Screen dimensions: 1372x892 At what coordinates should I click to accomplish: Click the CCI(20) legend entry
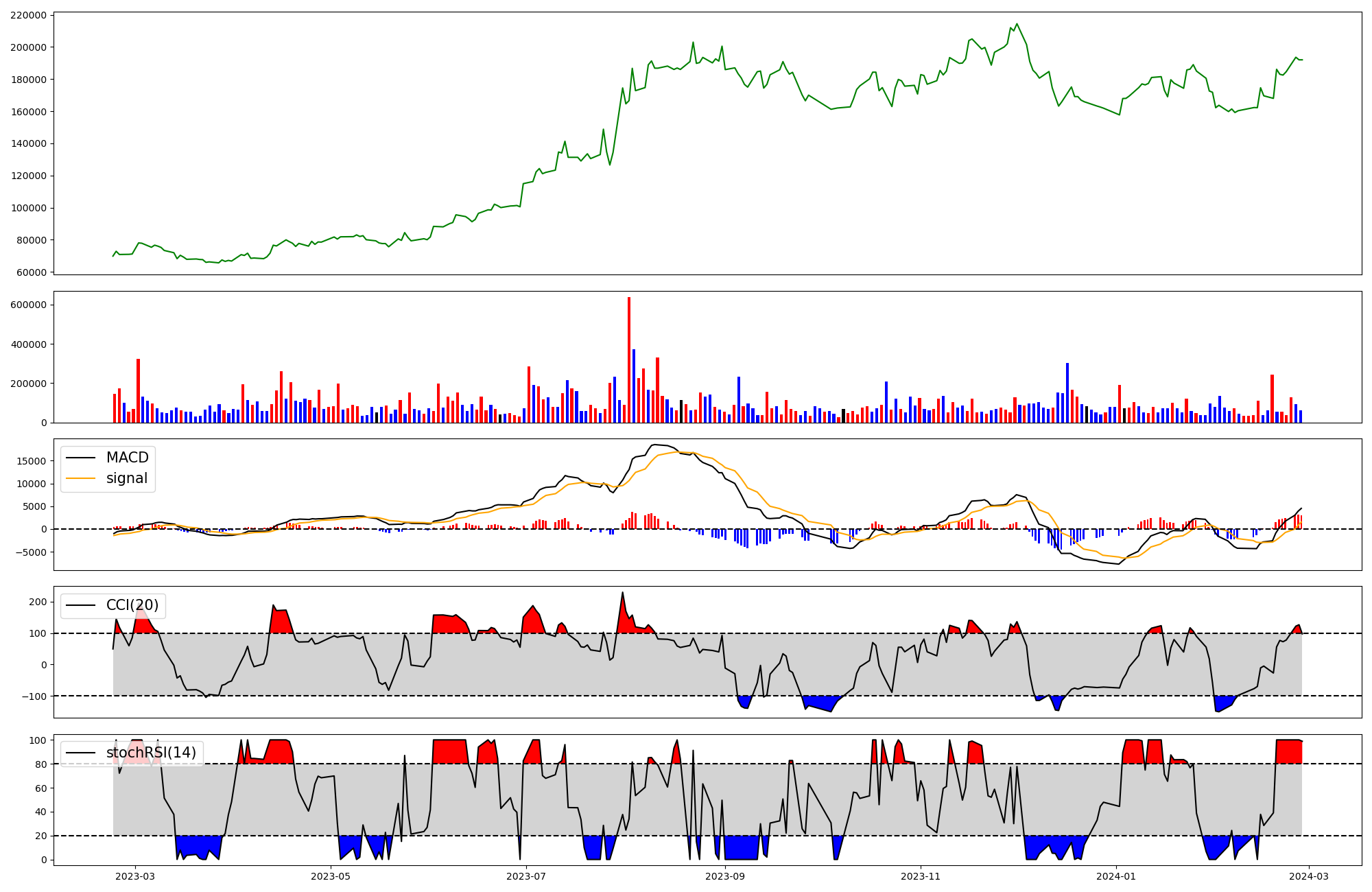[132, 605]
